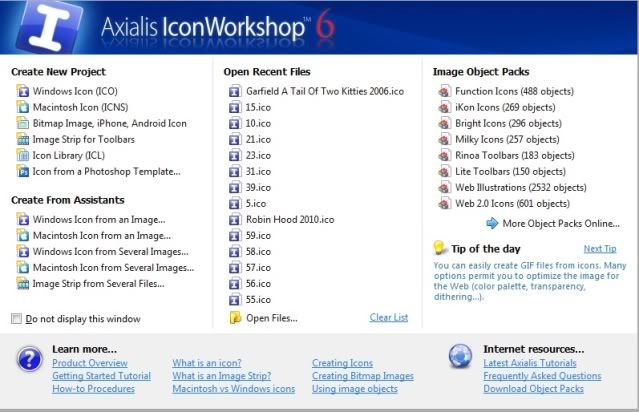Click the blue arrow for More Object Packs

coord(492,223)
